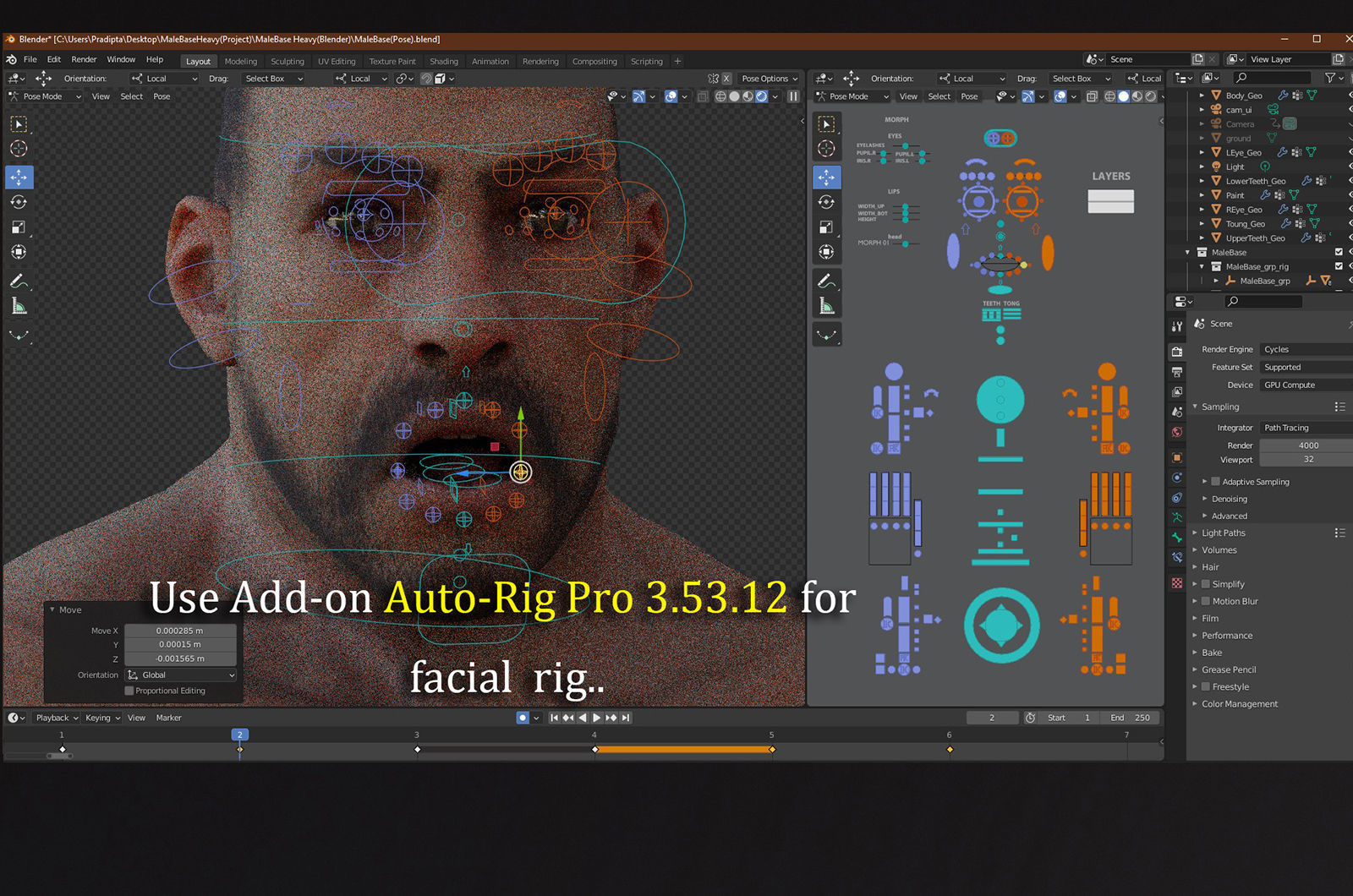The image size is (1353, 896).
Task: Expand the Body_Geo item in outliner
Action: click(x=1202, y=96)
